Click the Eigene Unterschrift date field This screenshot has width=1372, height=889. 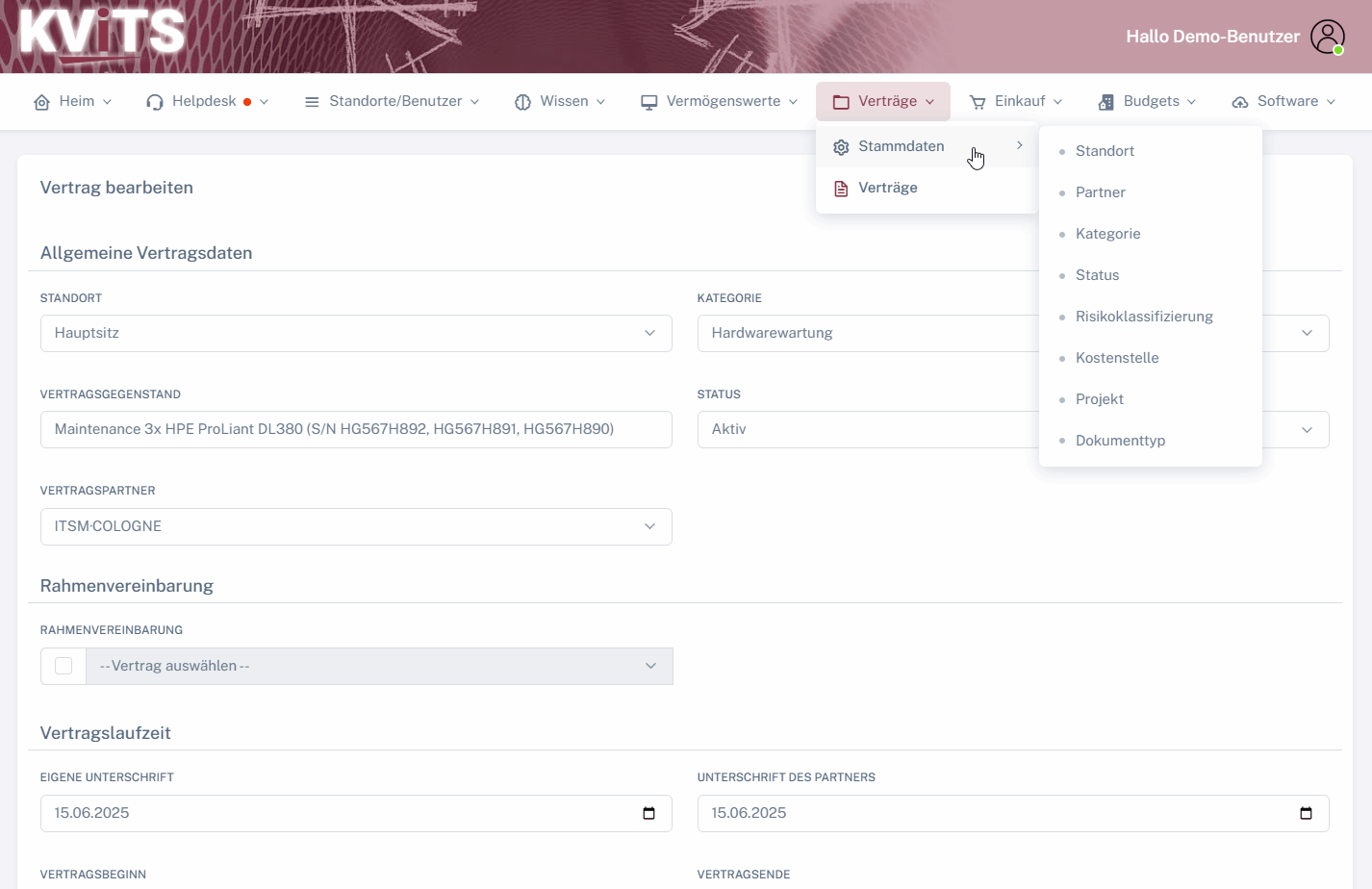(x=356, y=813)
